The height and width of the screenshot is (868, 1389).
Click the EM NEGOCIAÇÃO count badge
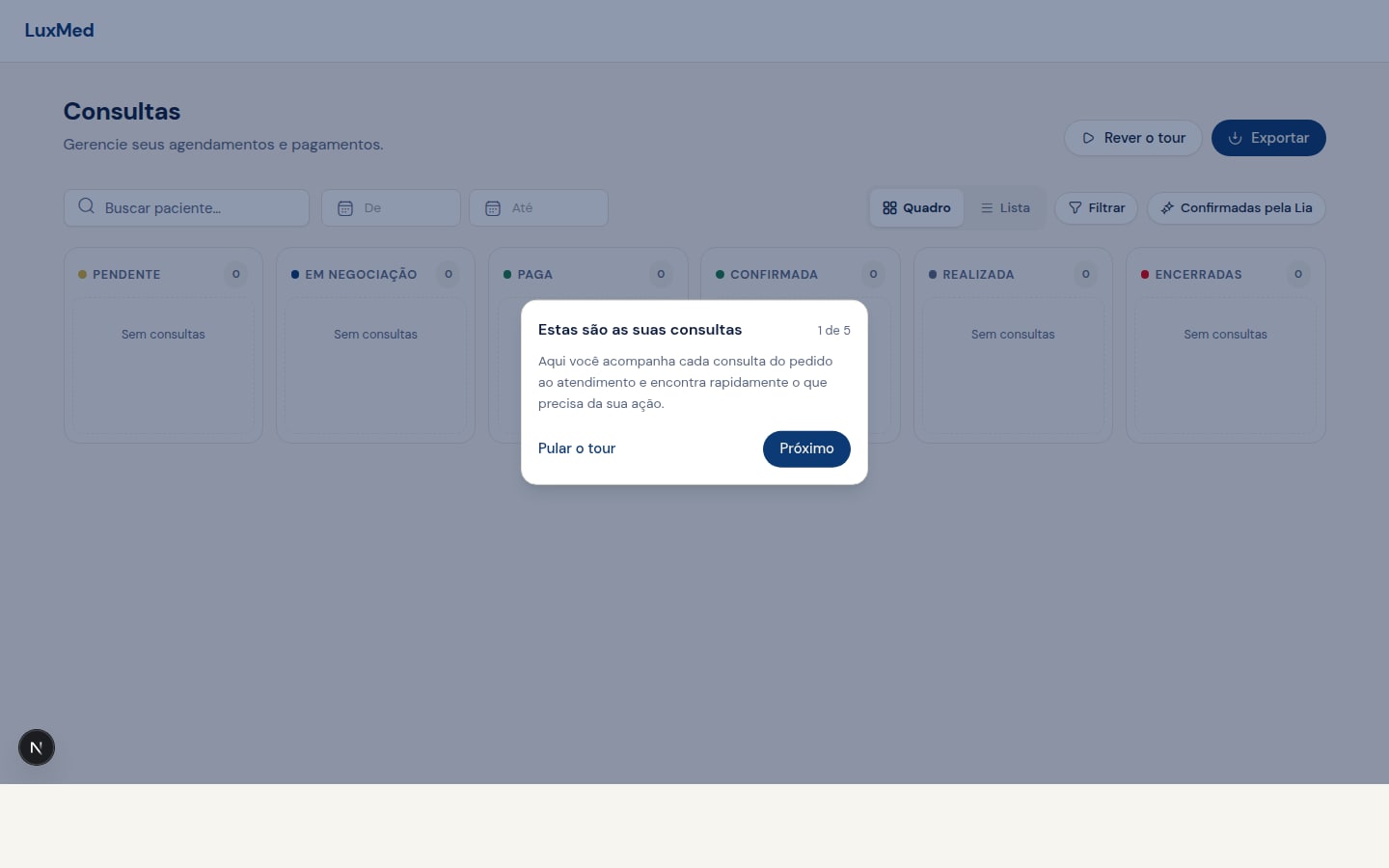coord(449,275)
